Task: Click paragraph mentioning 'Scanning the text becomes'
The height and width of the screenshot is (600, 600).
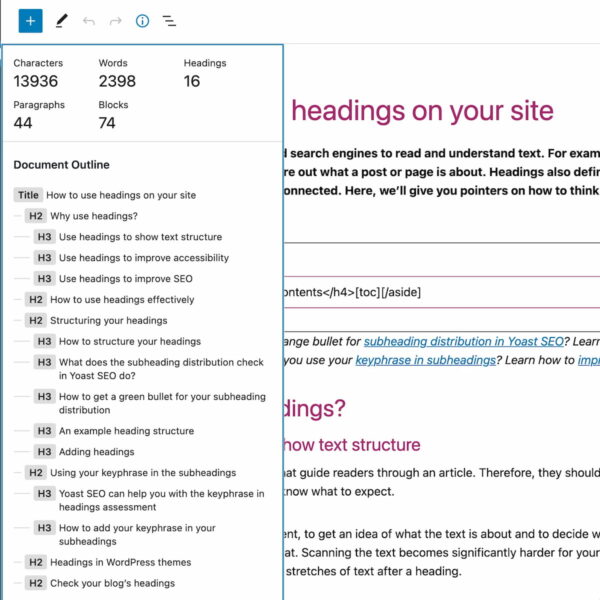Action: click(x=442, y=553)
